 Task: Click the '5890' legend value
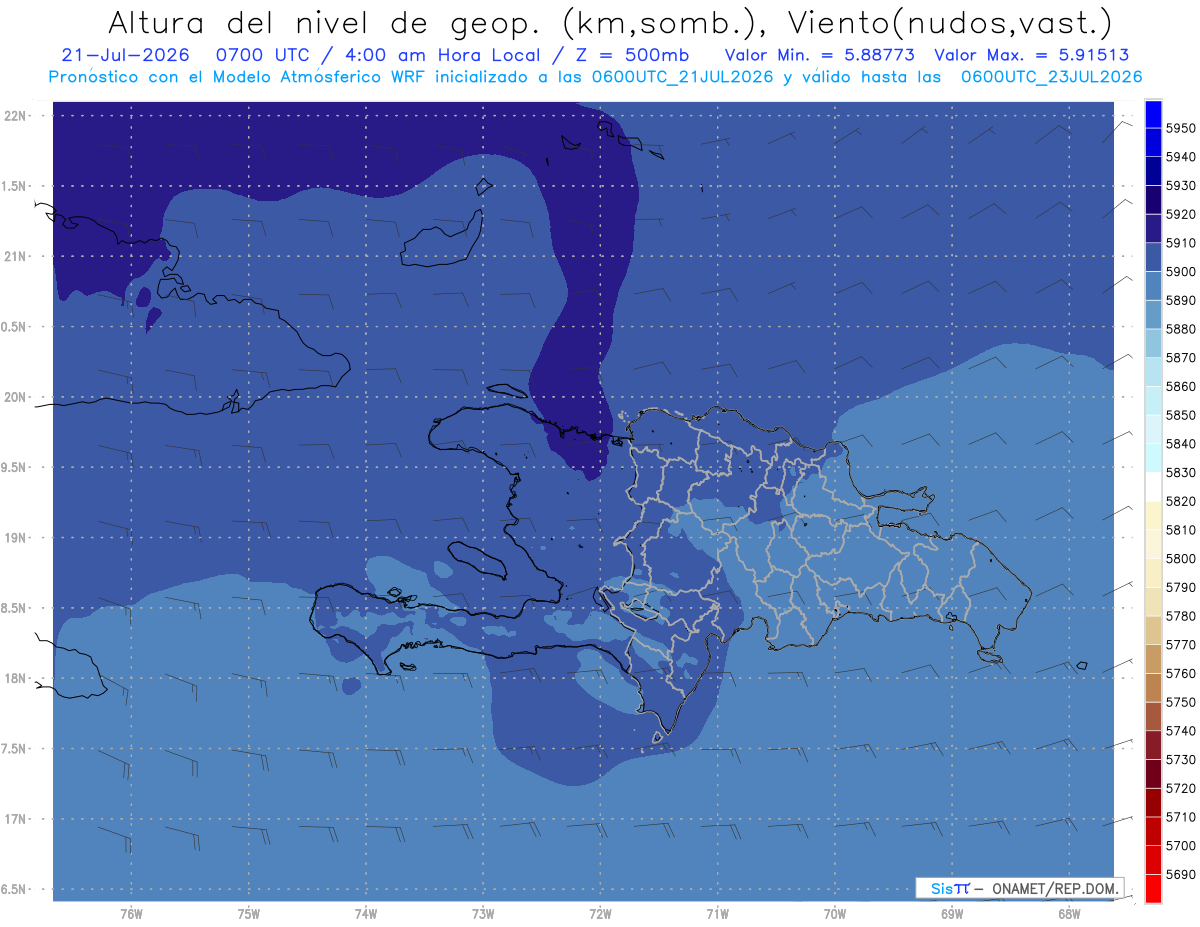(1181, 301)
